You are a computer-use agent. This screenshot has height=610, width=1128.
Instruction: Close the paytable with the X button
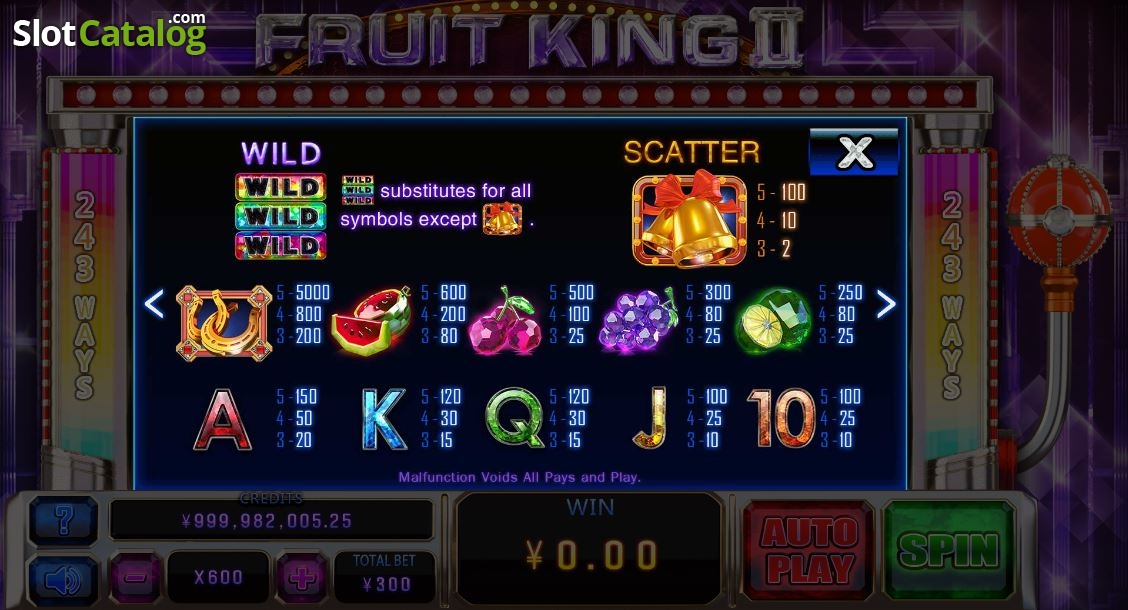click(854, 152)
